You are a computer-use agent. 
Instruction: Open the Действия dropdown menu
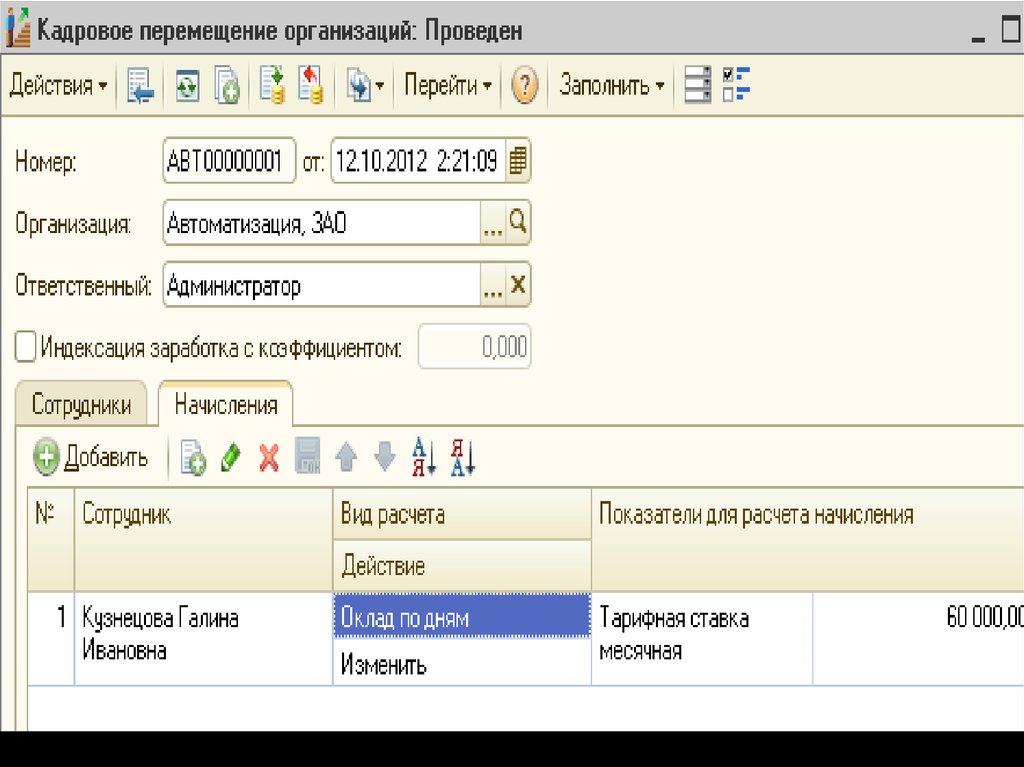[58, 86]
